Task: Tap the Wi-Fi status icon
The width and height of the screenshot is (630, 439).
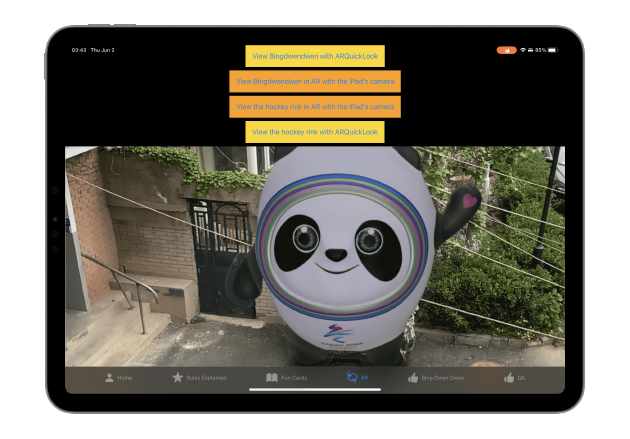Action: (523, 50)
